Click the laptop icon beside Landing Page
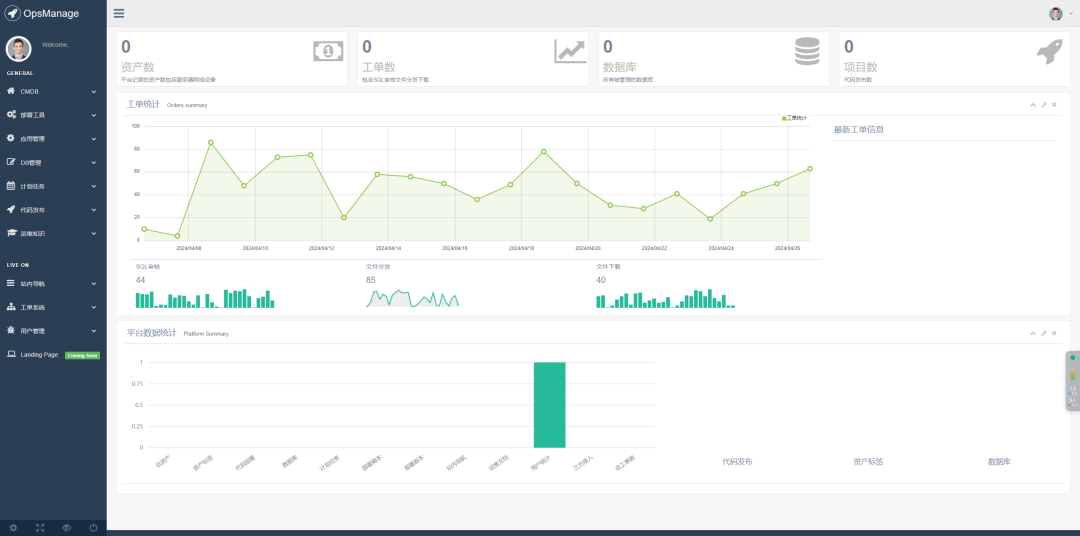 (11, 354)
